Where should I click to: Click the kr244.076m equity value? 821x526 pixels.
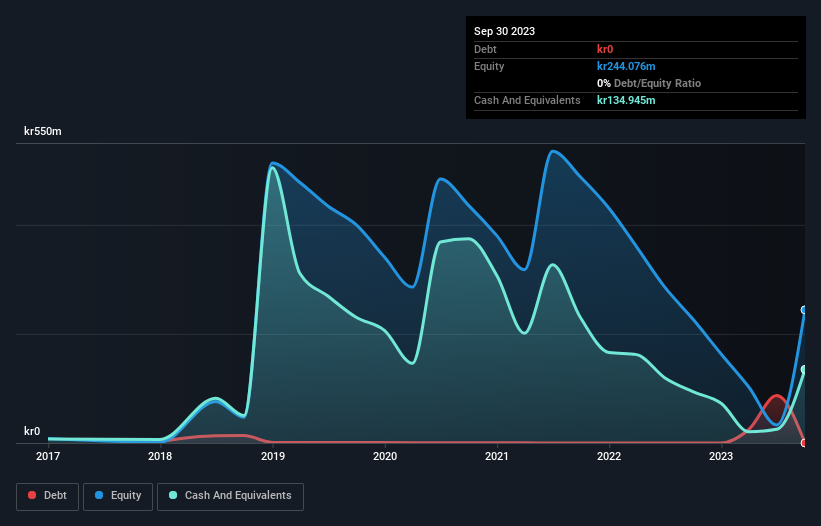pyautogui.click(x=626, y=66)
